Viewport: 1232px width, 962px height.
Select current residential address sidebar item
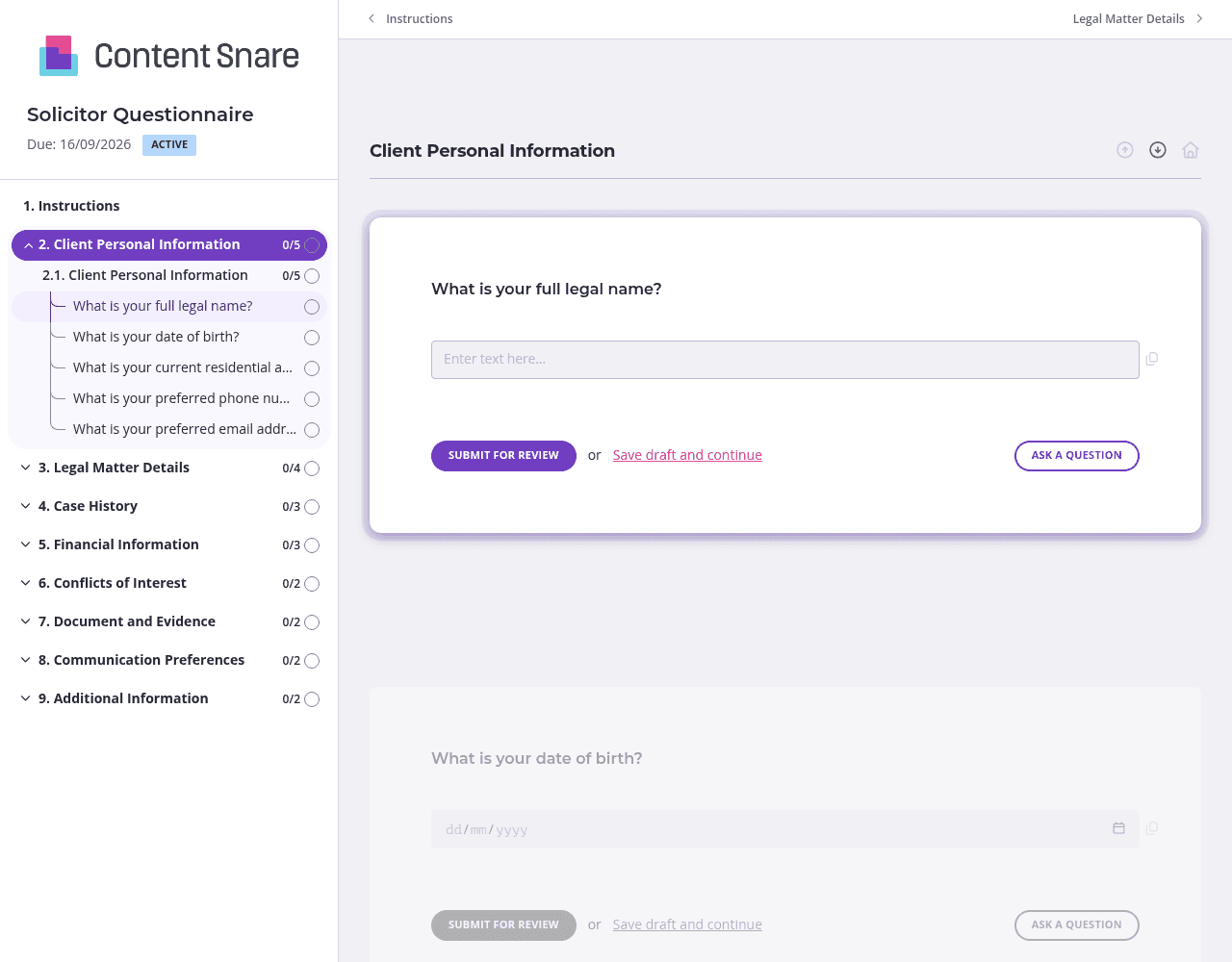183,367
